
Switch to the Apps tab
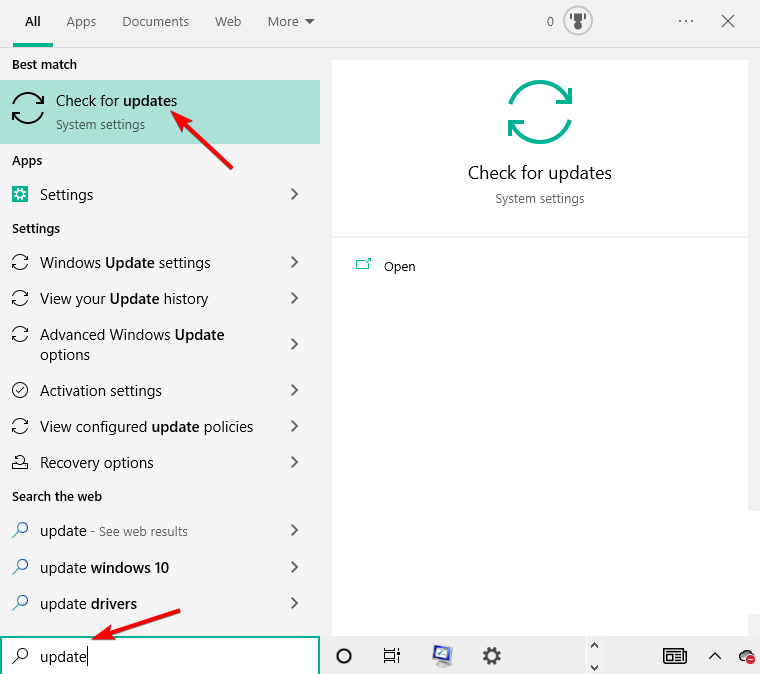coord(81,22)
